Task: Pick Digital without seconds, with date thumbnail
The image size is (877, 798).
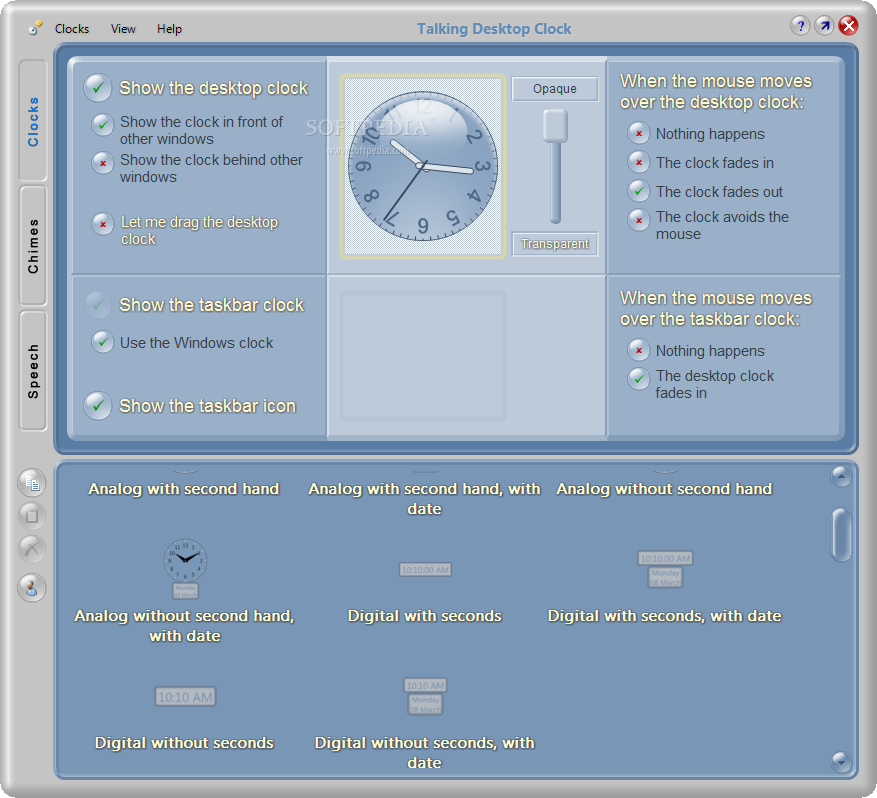Action: pyautogui.click(x=425, y=696)
